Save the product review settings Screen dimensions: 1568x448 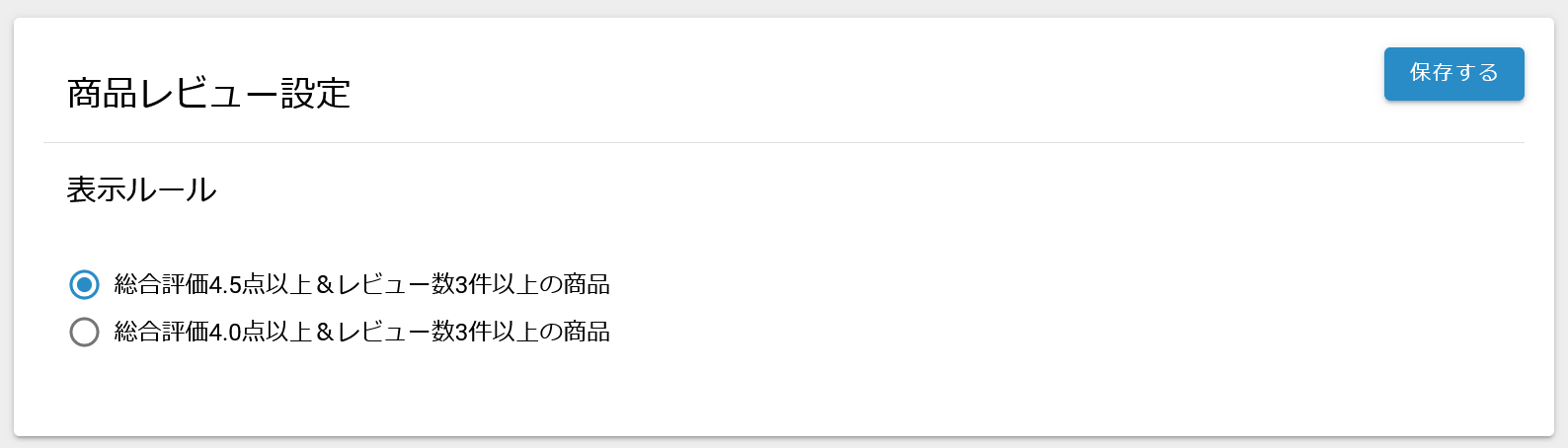coord(1453,74)
